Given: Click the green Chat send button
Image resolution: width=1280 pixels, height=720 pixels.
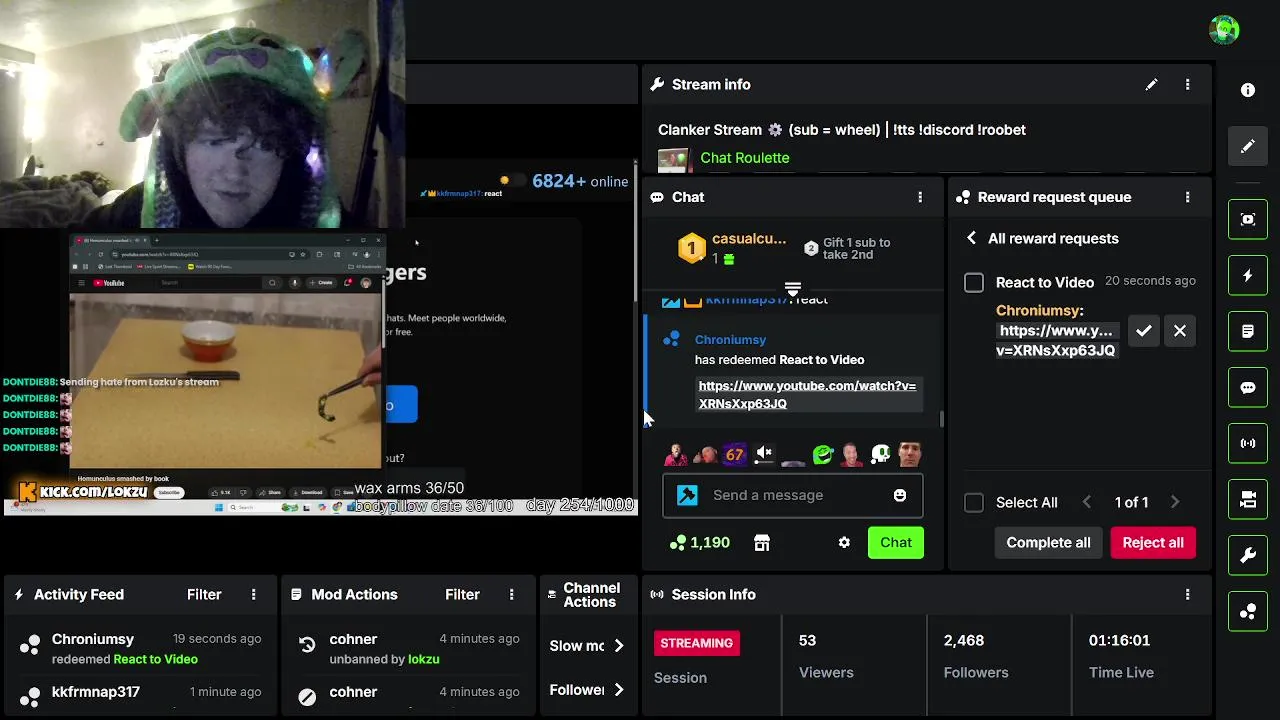Looking at the screenshot, I should click(x=896, y=542).
